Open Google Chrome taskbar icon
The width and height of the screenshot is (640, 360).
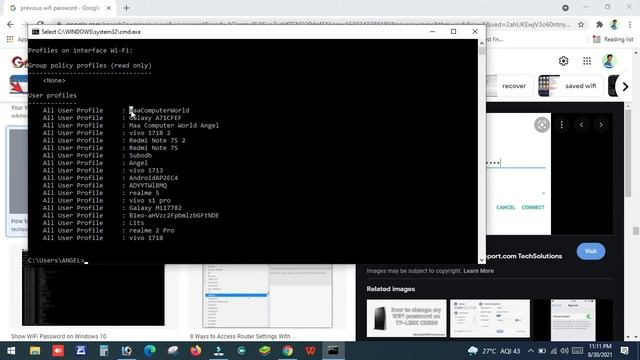point(288,351)
